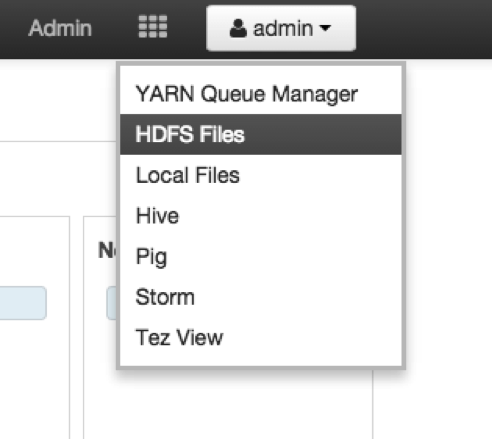Click the partially hidden blue box behind menu

tap(112, 303)
